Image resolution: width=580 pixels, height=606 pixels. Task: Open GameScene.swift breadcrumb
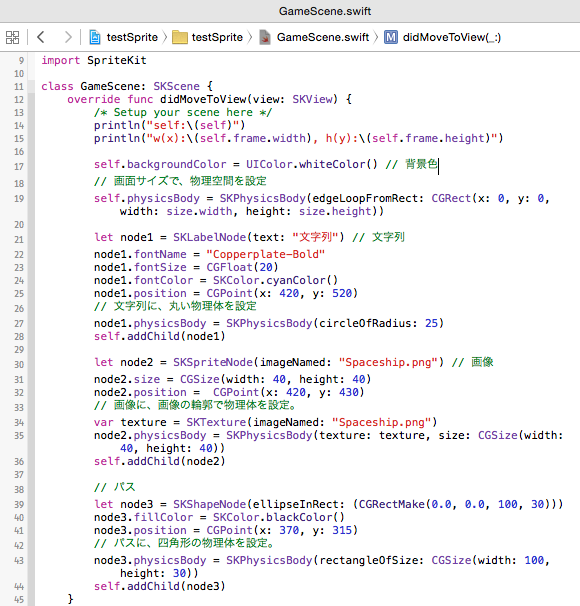[323, 37]
